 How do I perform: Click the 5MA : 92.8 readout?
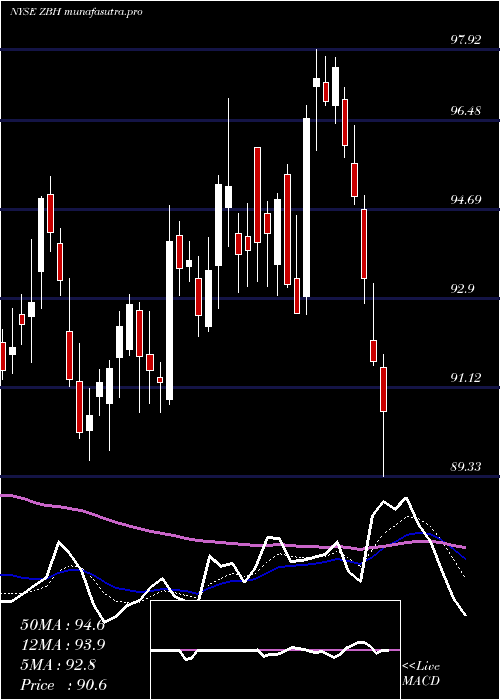57,665
